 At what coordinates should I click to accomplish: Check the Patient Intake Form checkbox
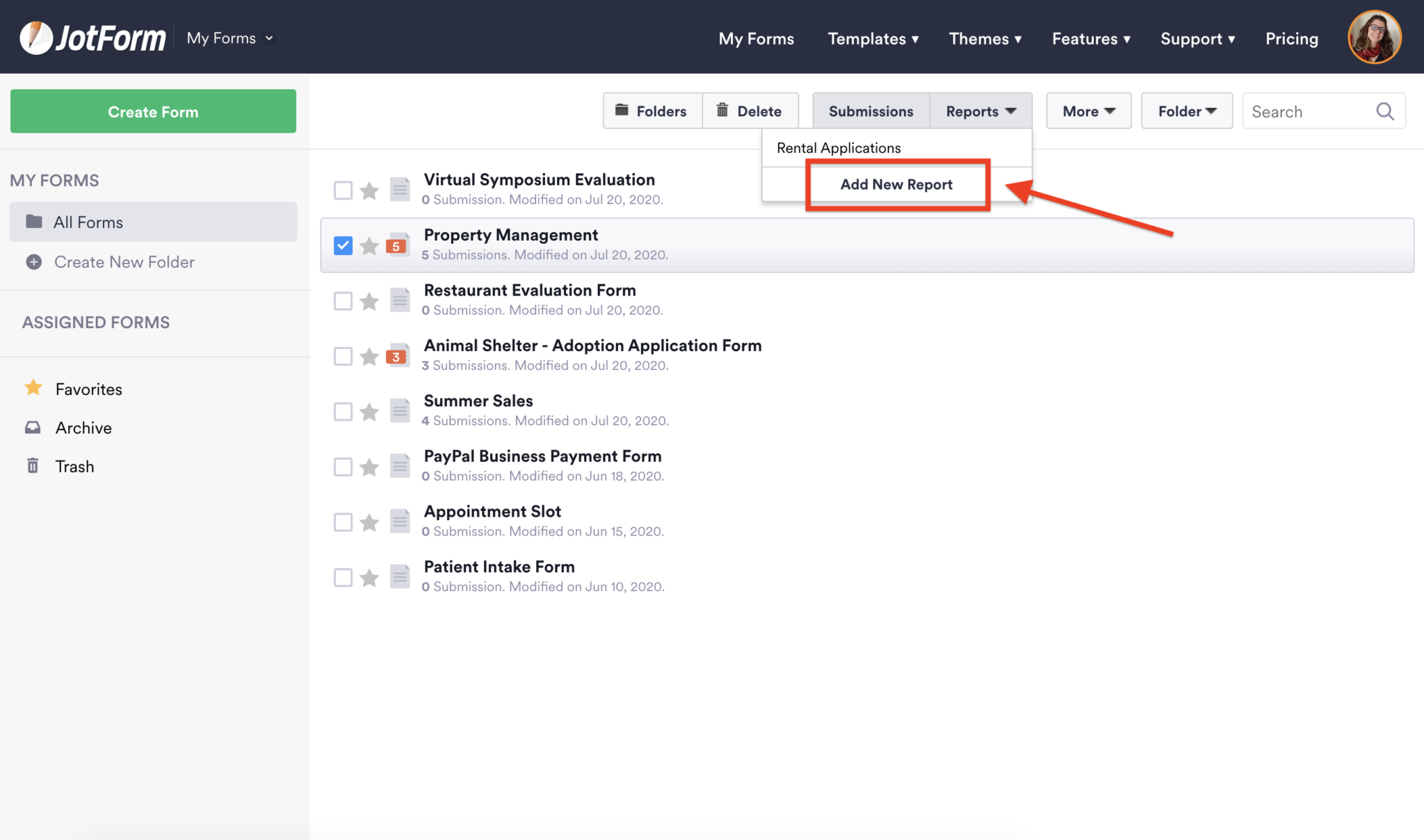[343, 576]
